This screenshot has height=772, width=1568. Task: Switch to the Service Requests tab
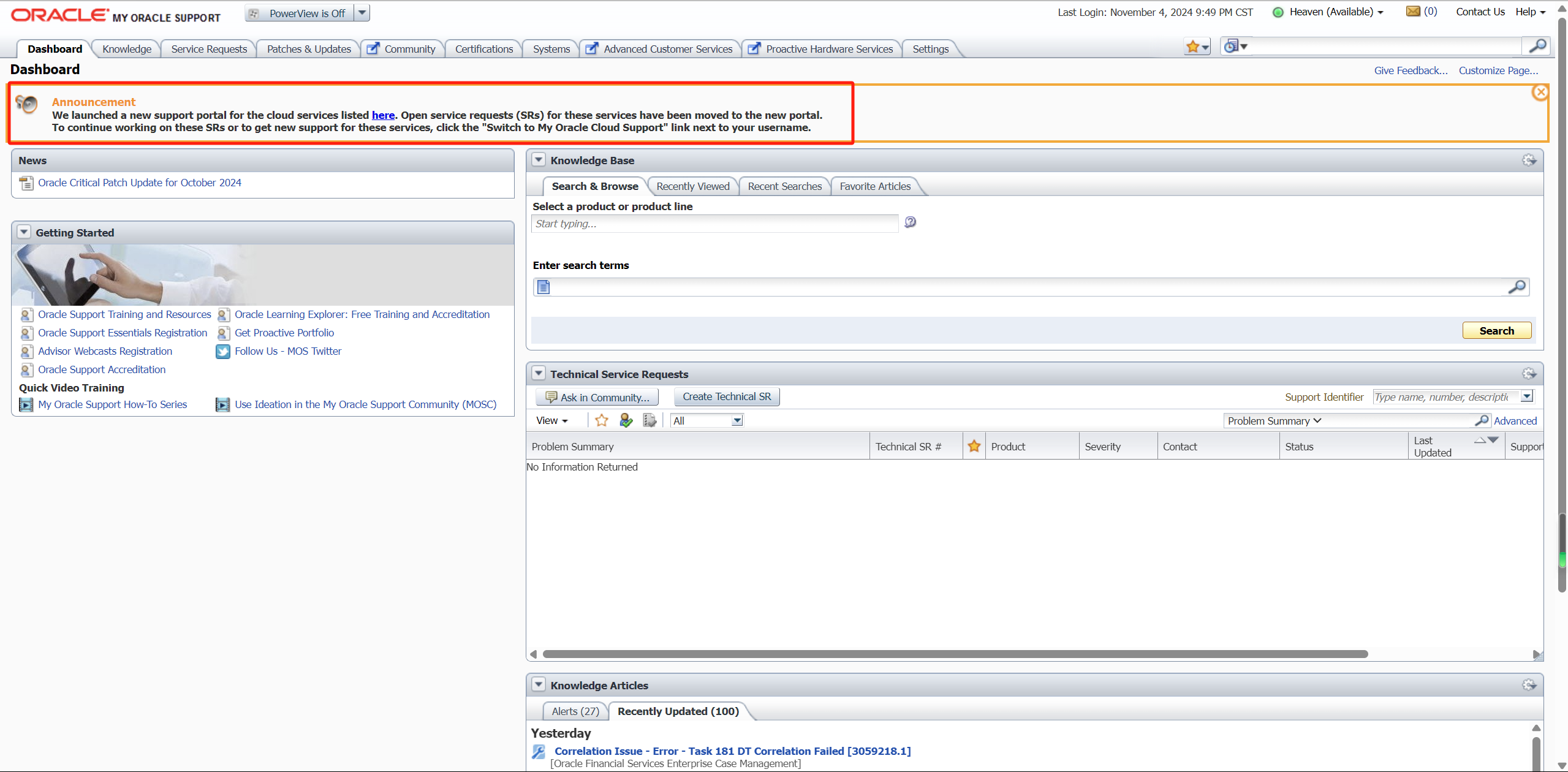pyautogui.click(x=209, y=49)
